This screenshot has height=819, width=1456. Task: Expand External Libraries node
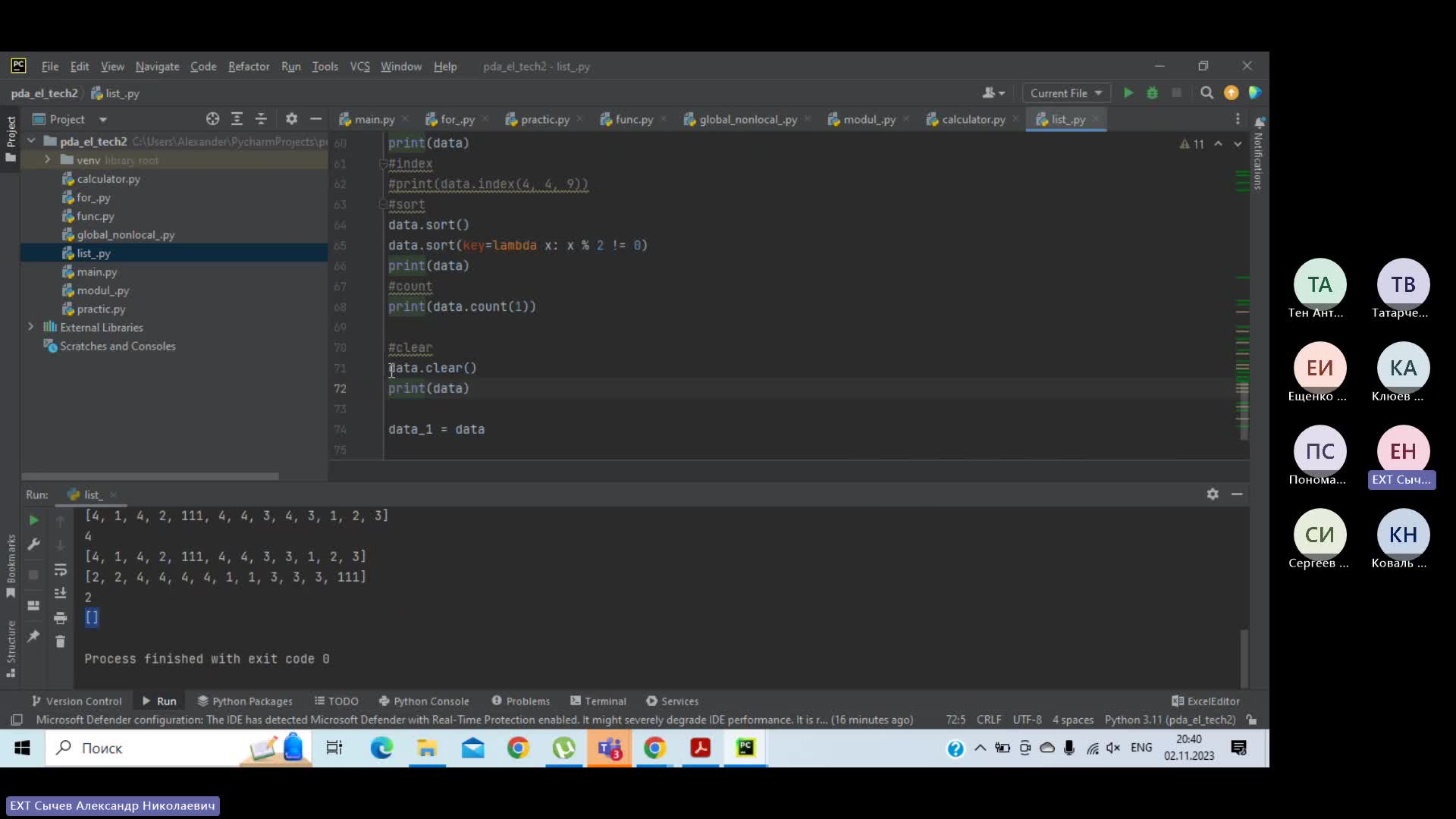click(x=31, y=327)
